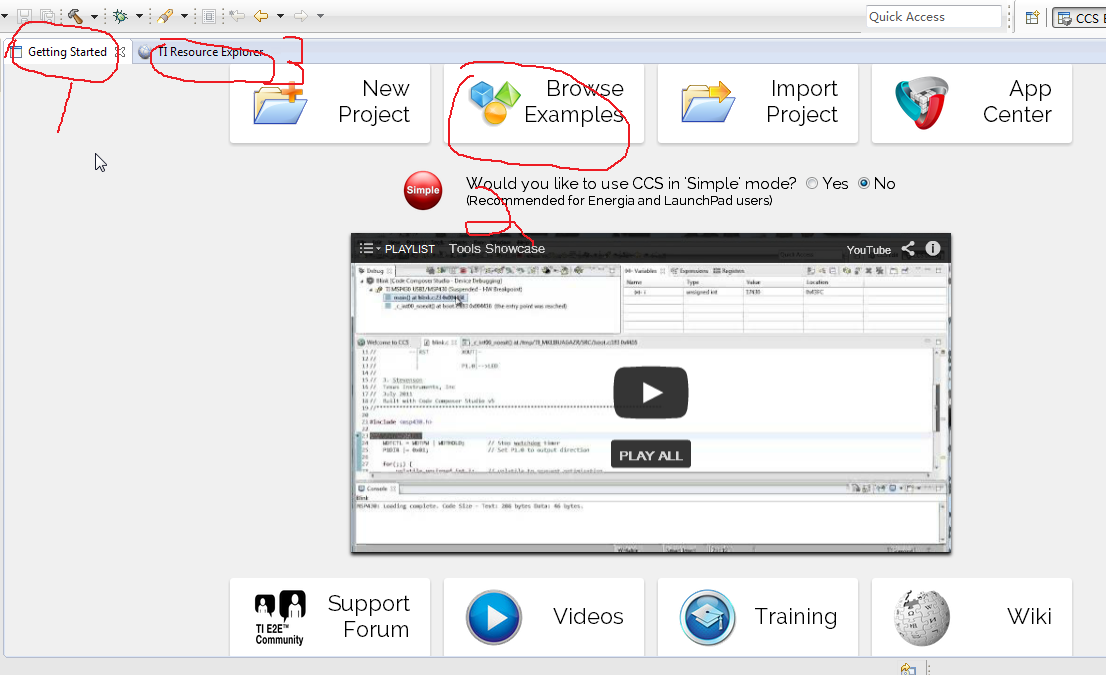Click the yellow Back arrow icon
The height and width of the screenshot is (675, 1106).
coord(261,16)
